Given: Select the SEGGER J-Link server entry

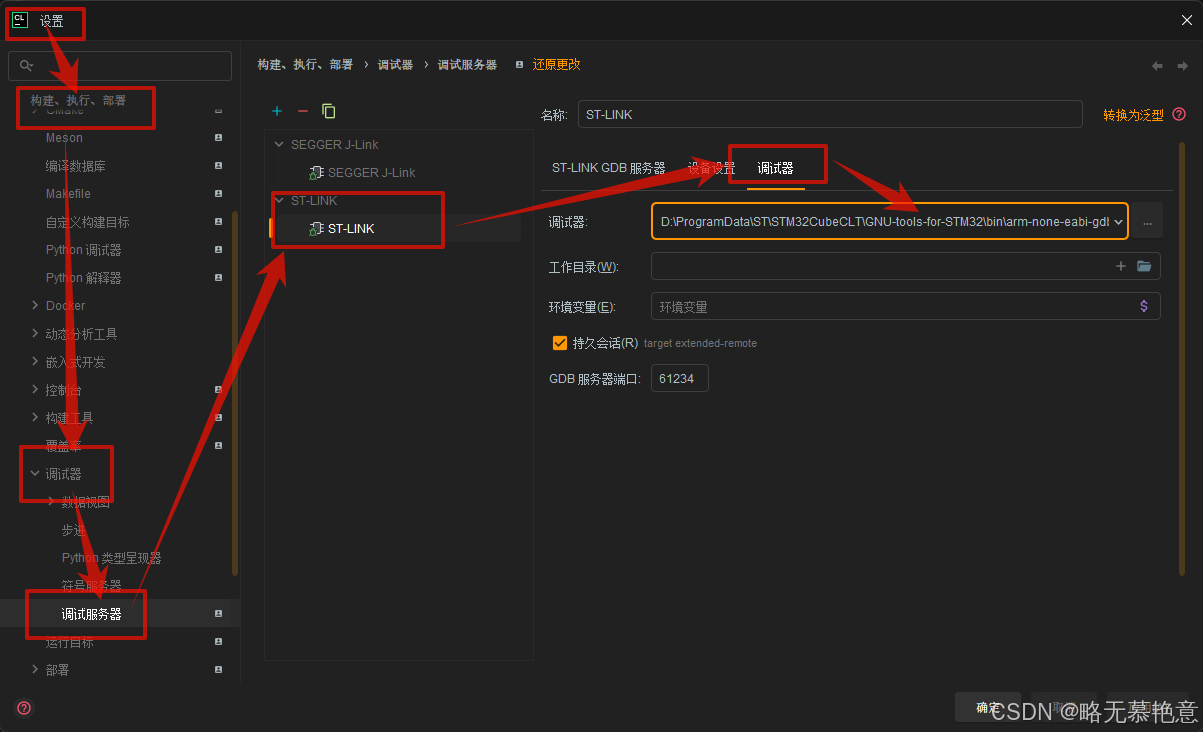Looking at the screenshot, I should click(x=371, y=173).
